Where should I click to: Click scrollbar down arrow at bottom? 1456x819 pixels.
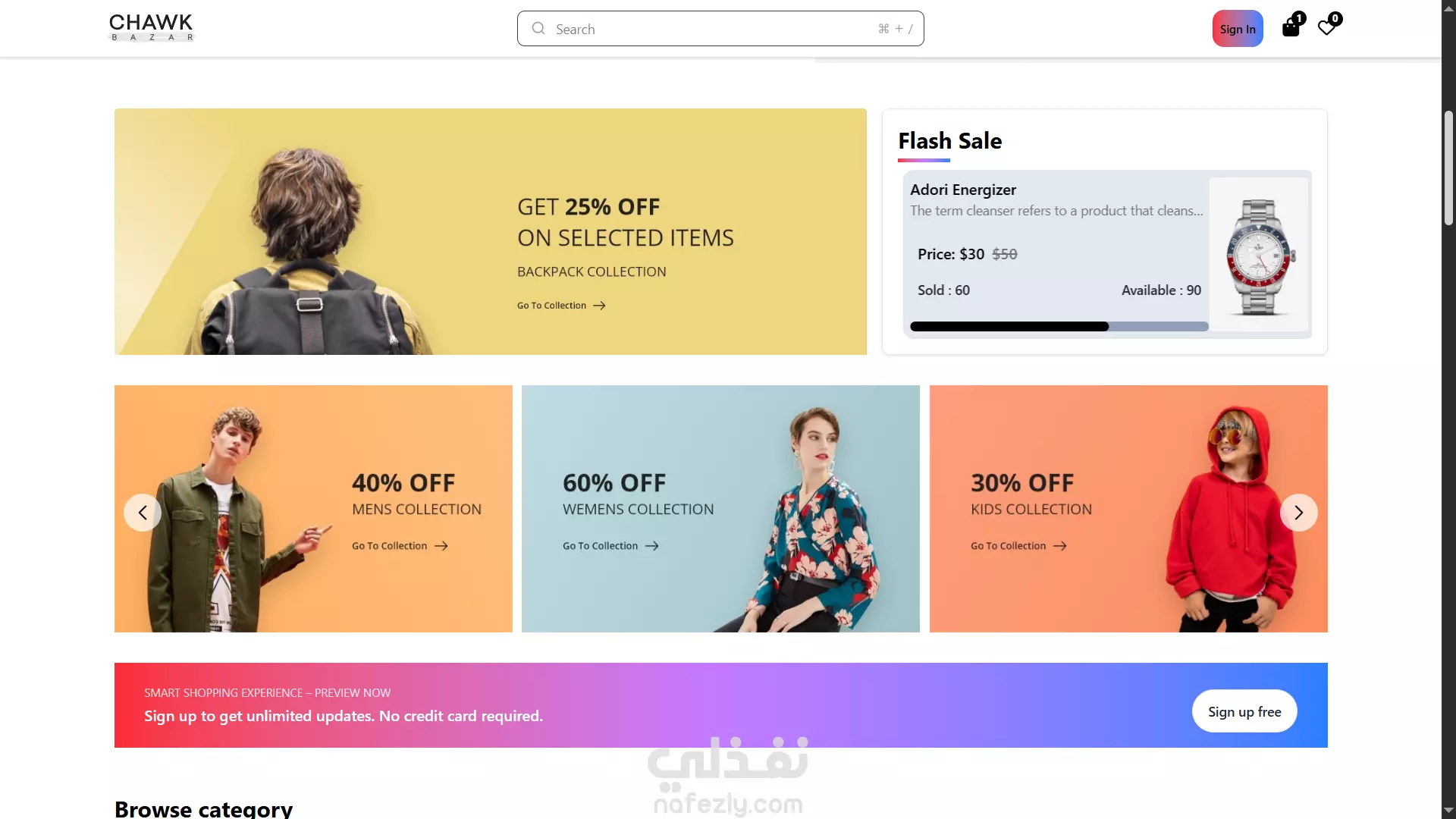[x=1448, y=811]
